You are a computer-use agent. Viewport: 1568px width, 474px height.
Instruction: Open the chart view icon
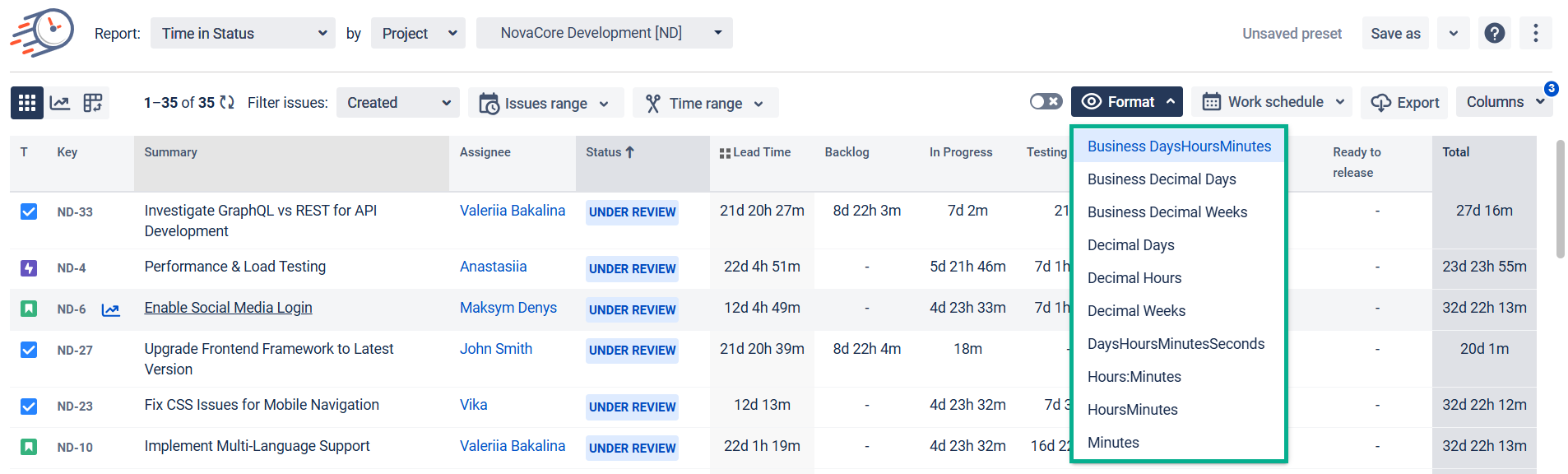point(60,103)
